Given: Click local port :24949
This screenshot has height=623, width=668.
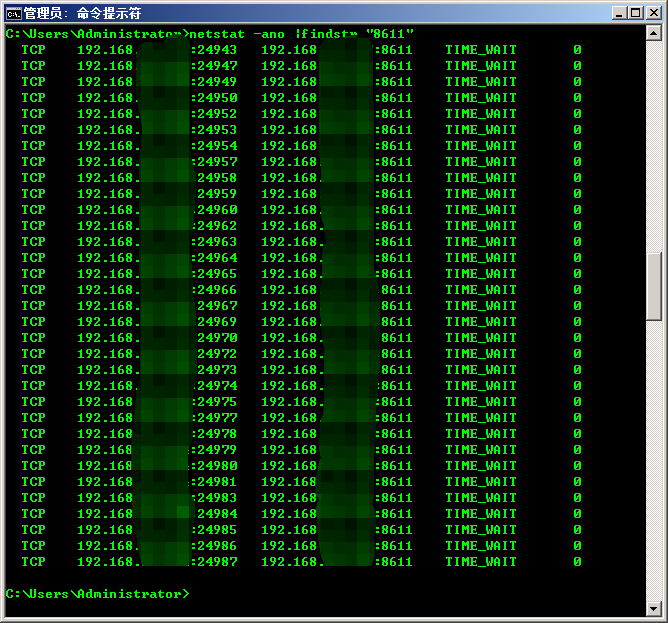Looking at the screenshot, I should pos(214,82).
